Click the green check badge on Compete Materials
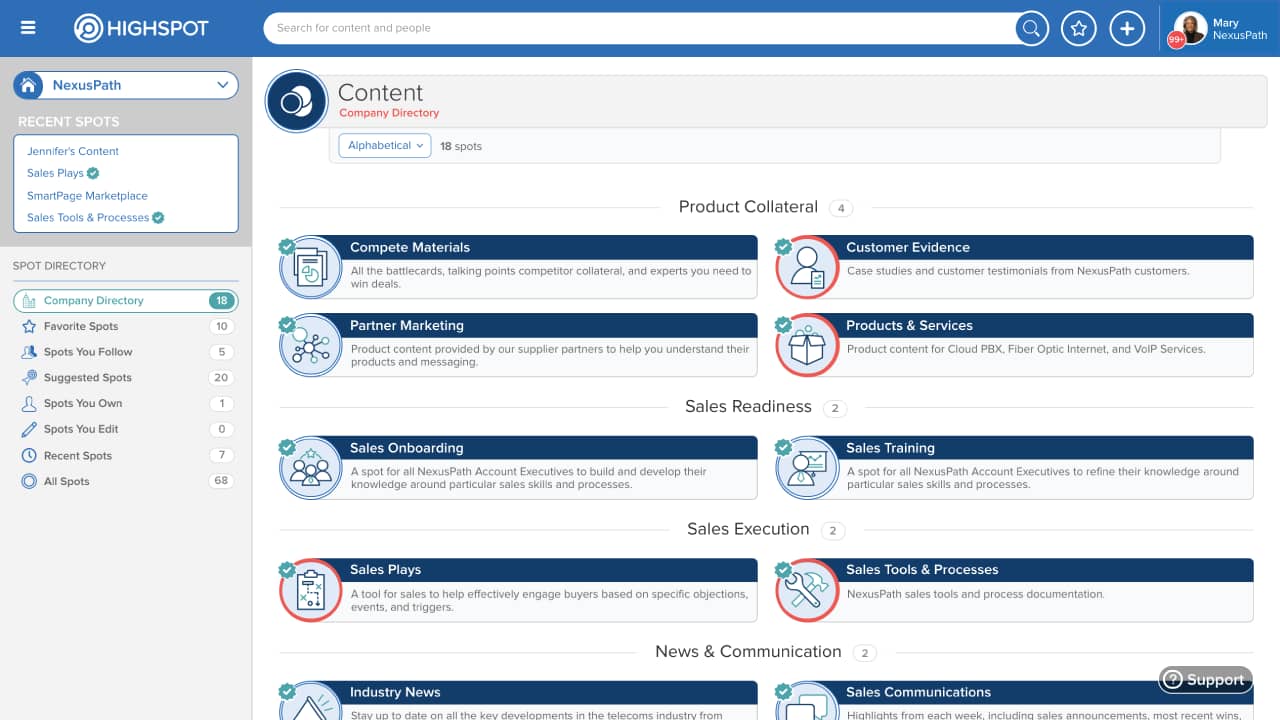 point(287,245)
